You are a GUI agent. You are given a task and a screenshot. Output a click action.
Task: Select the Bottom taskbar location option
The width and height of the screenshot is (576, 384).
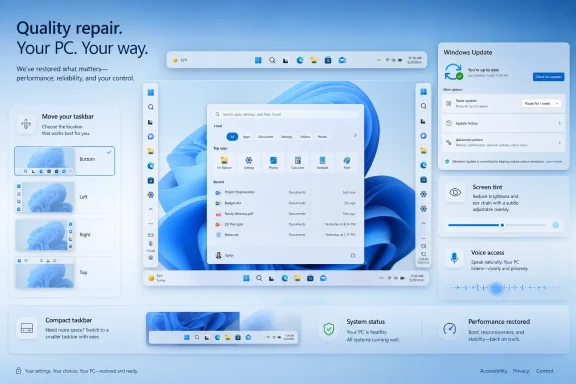point(65,161)
